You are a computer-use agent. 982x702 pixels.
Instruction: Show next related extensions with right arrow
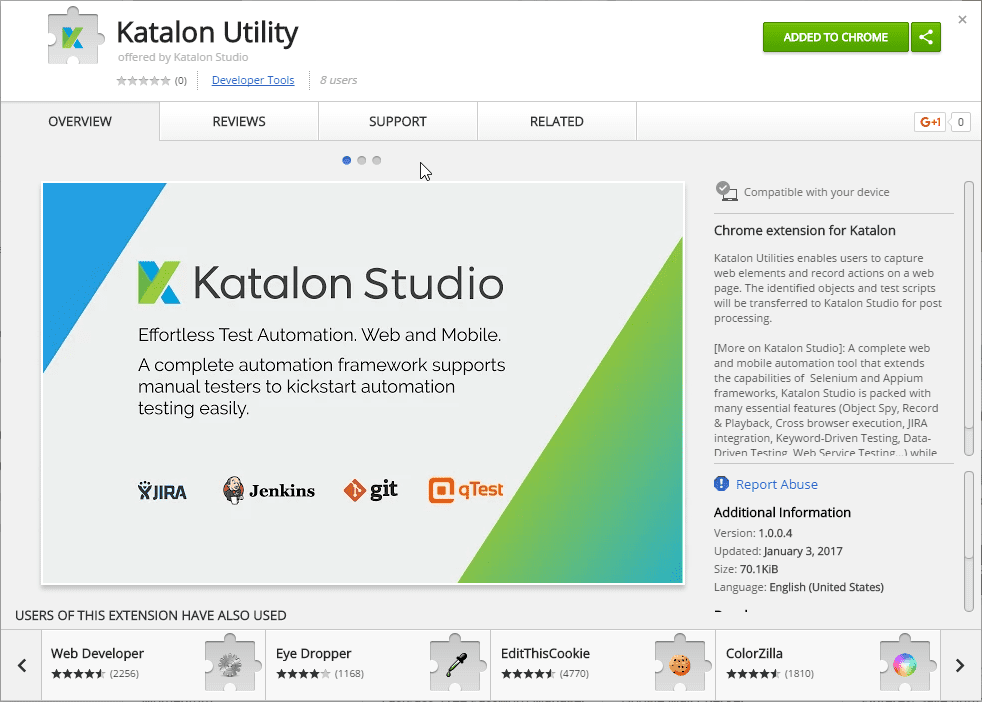[x=960, y=665]
